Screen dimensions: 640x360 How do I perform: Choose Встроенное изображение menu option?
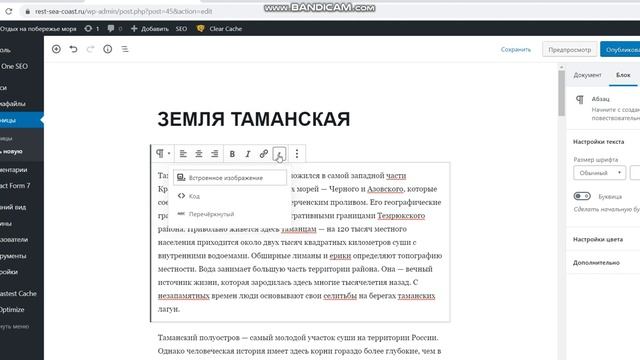point(230,178)
